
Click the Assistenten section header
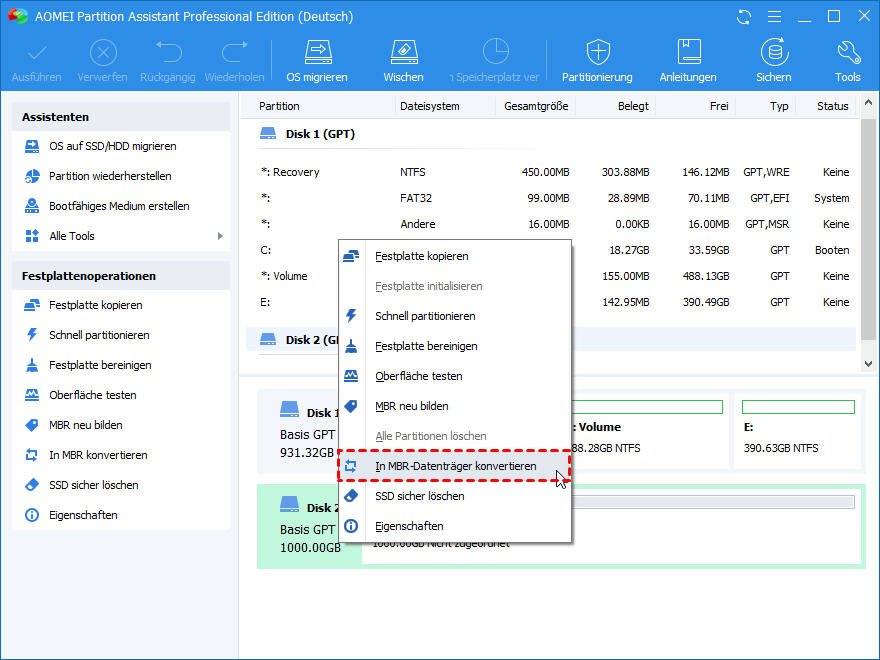121,117
